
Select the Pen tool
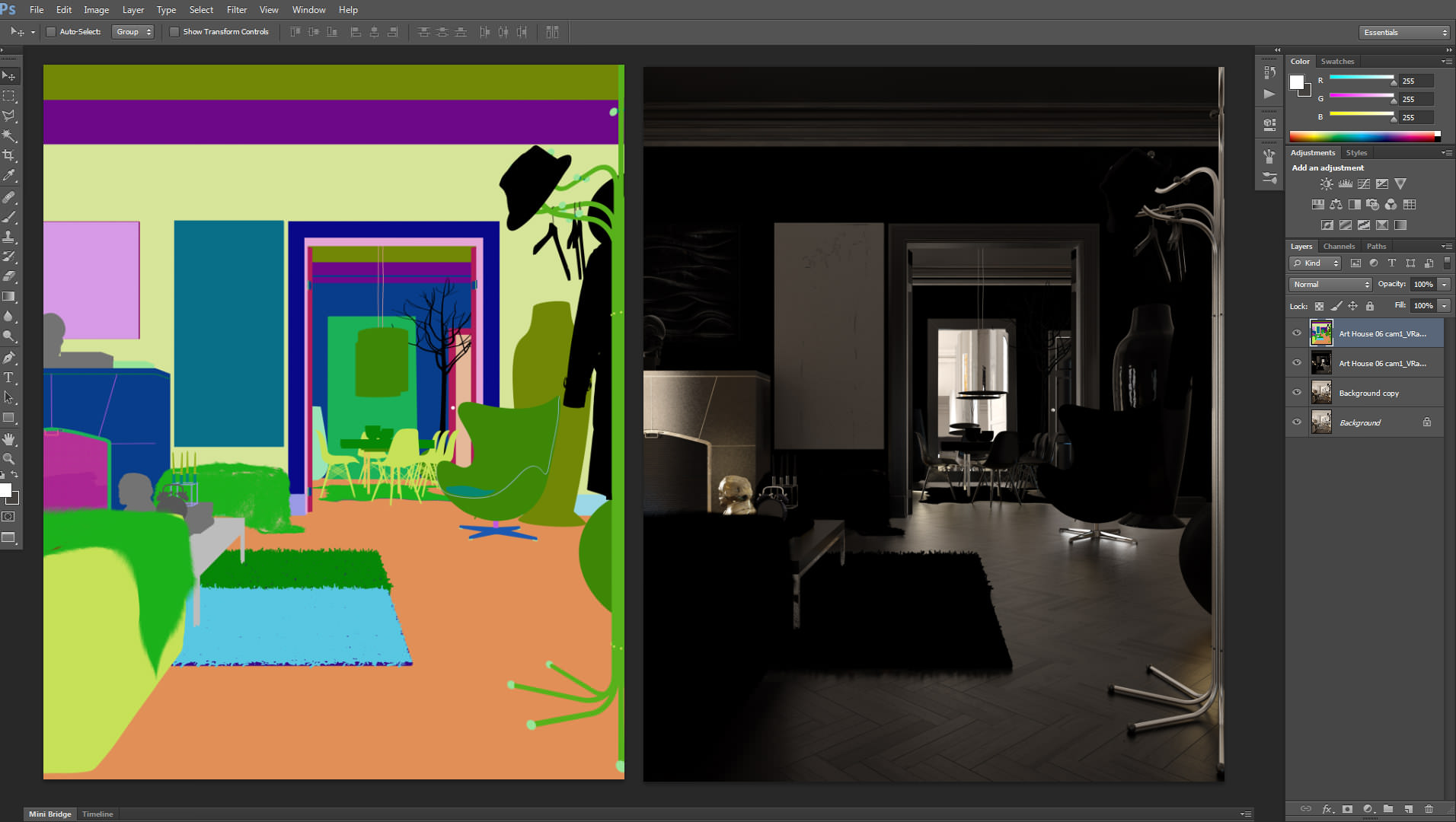tap(9, 358)
